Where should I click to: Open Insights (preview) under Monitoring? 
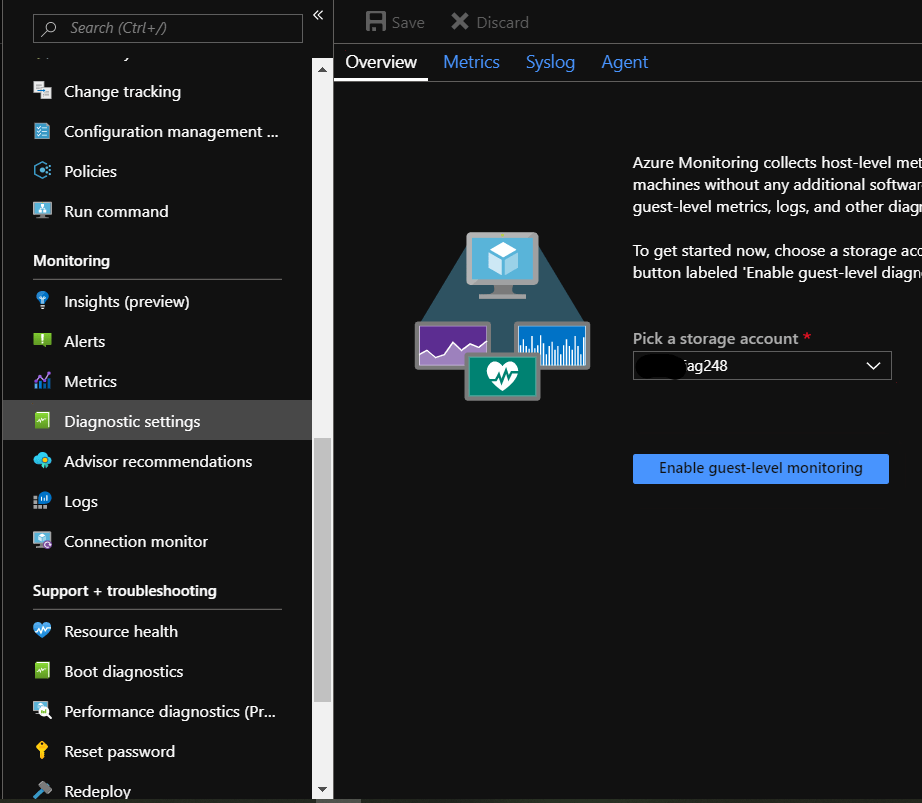point(128,301)
